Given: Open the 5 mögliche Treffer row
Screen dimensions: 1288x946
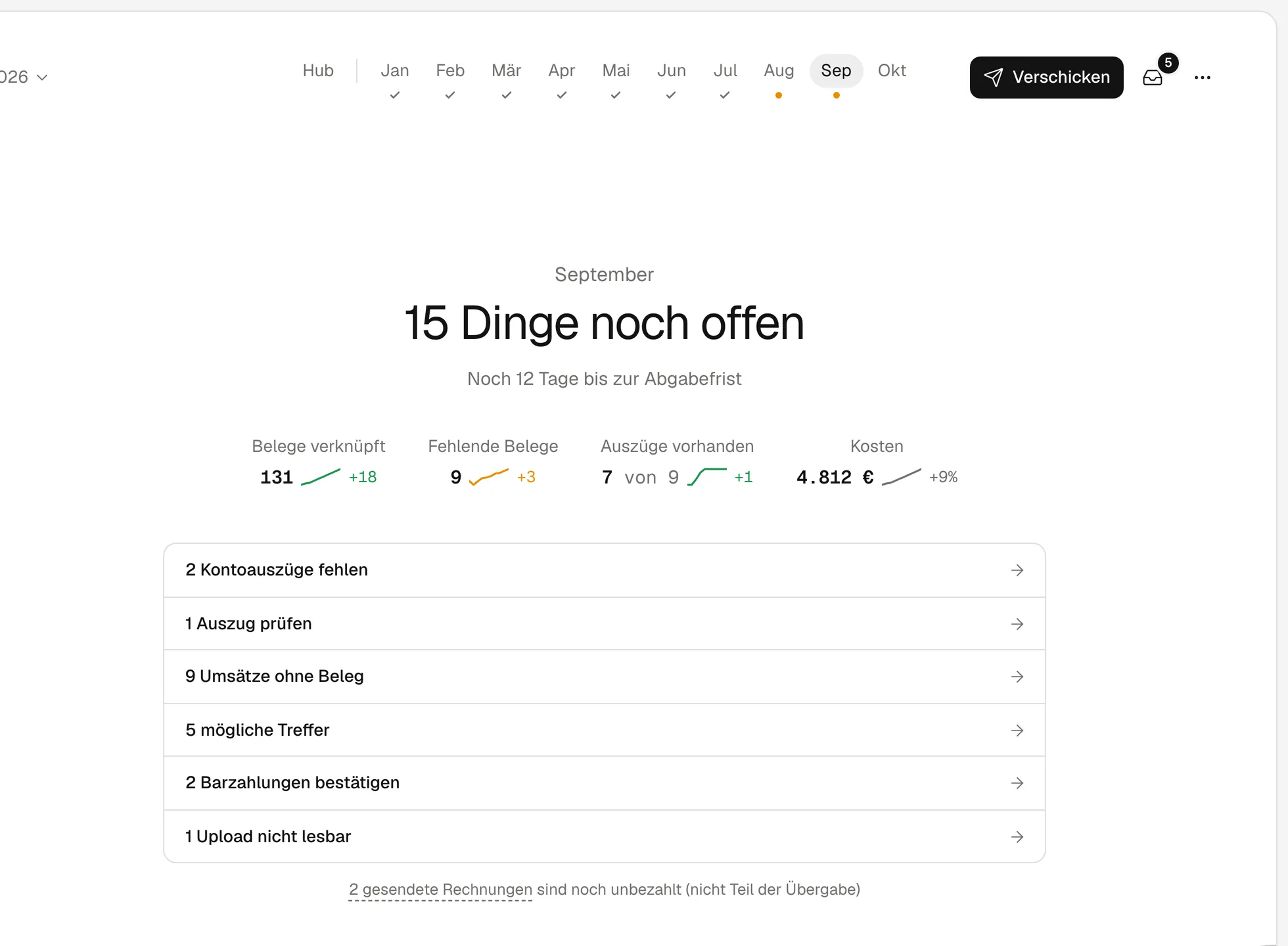Looking at the screenshot, I should (x=604, y=730).
